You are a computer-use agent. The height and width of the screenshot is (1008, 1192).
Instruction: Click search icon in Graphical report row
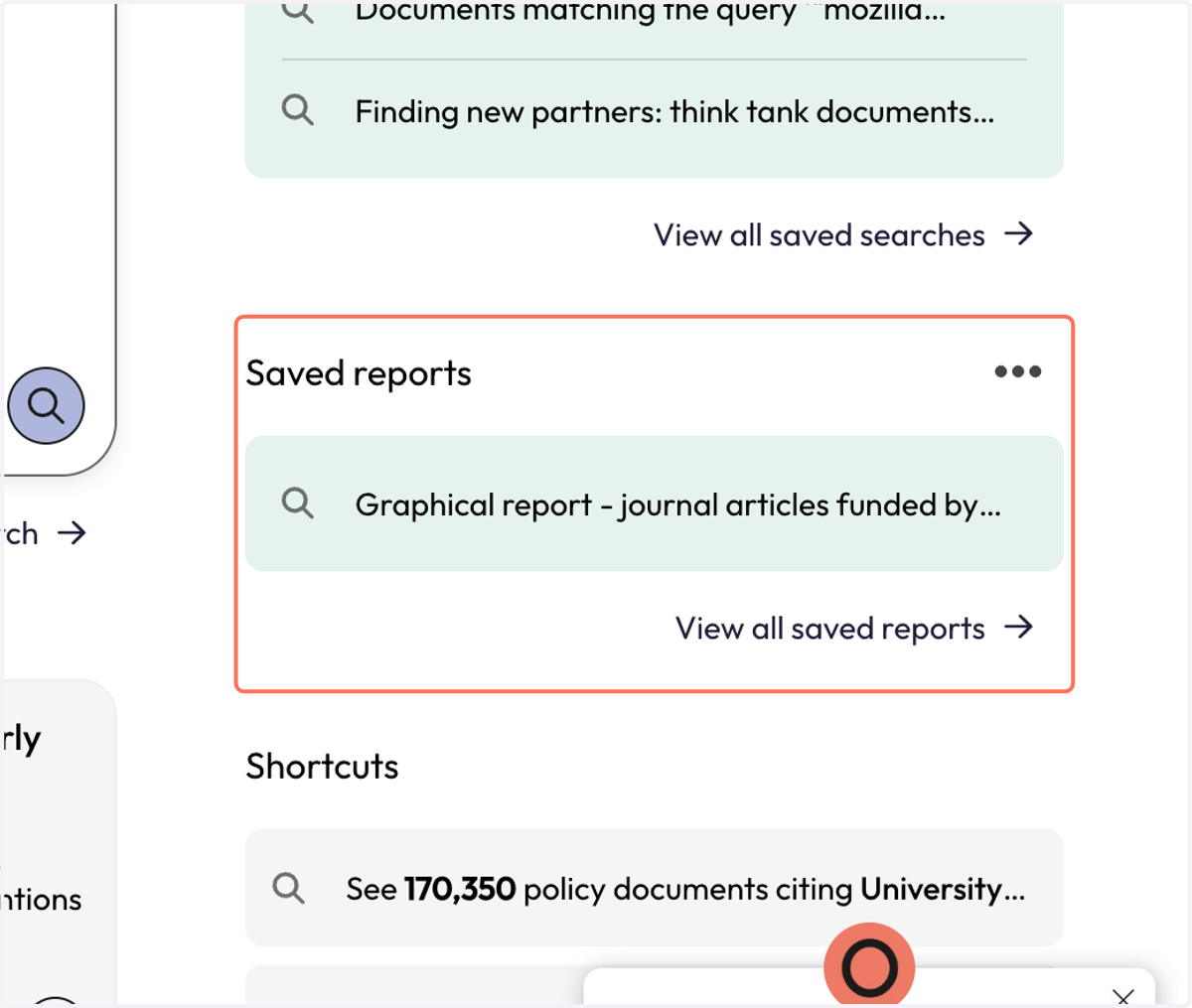[297, 504]
